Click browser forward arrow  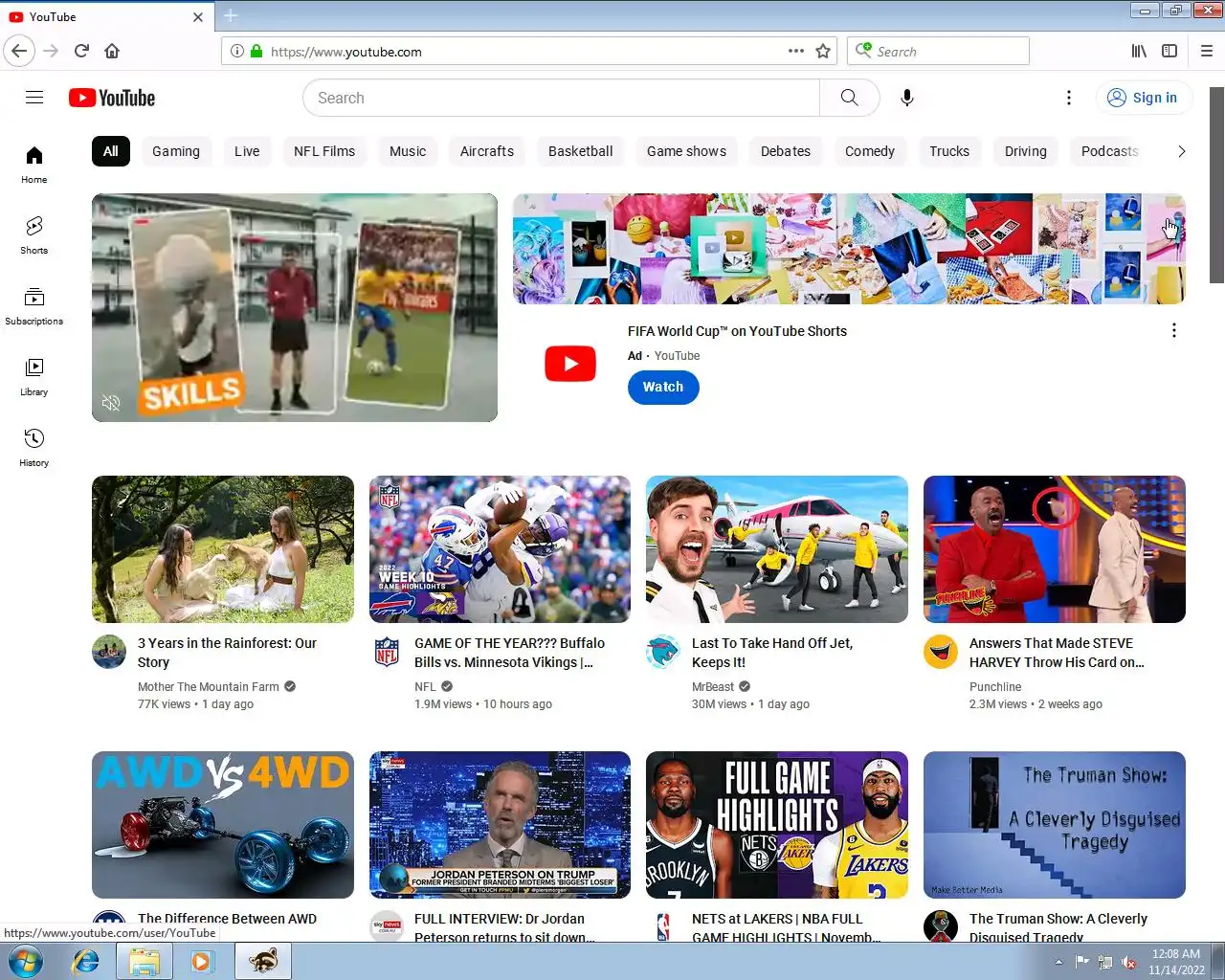point(51,51)
